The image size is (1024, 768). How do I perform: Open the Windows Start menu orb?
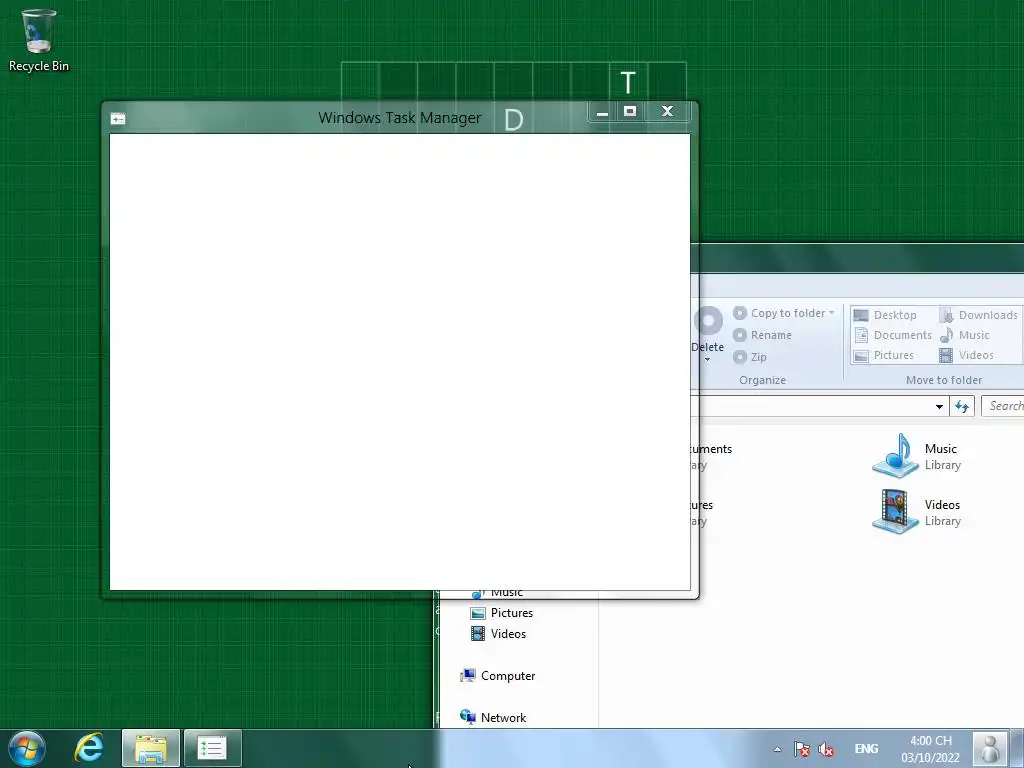27,748
